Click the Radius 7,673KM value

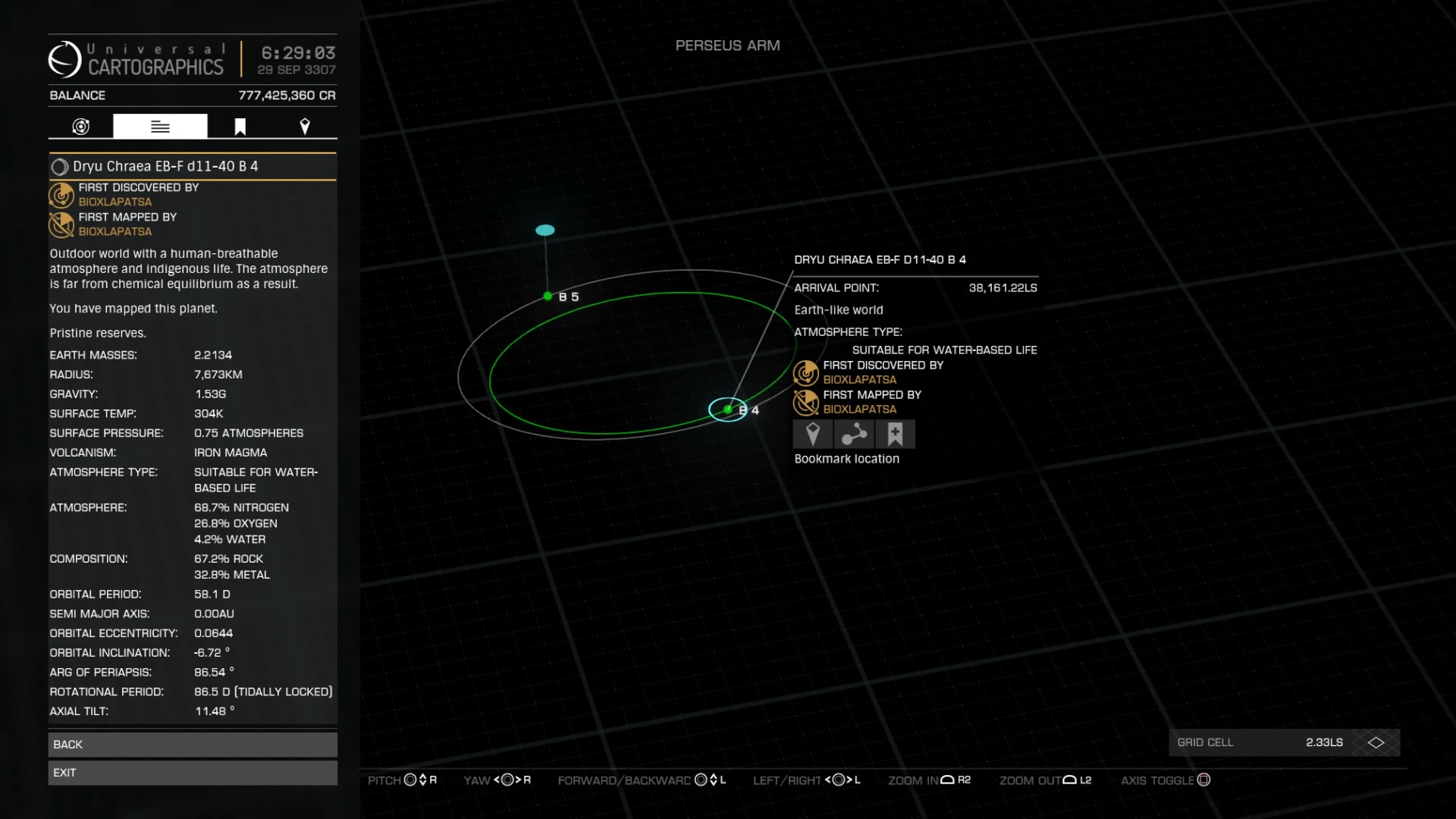pos(218,375)
